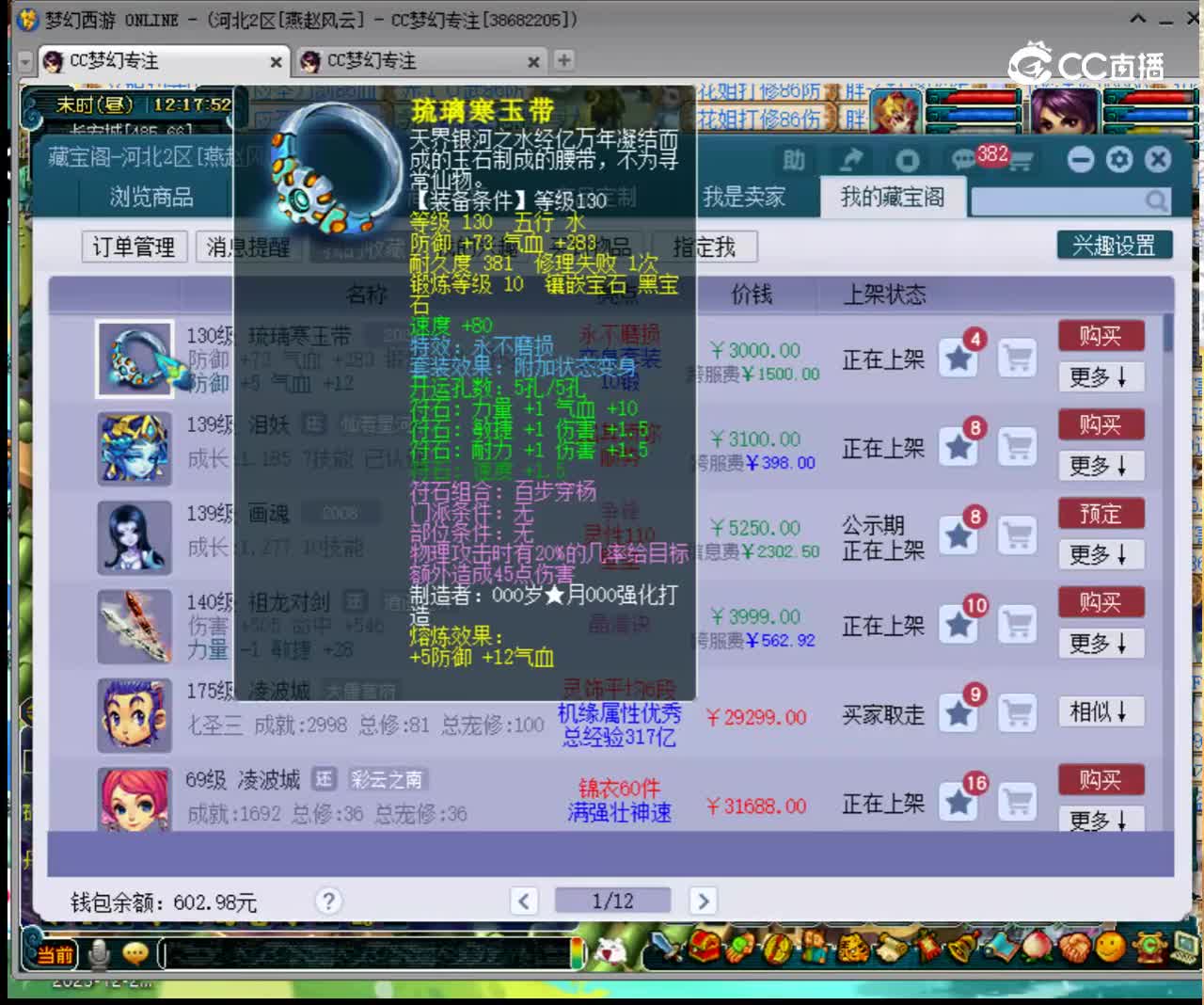The height and width of the screenshot is (1005, 1204).
Task: Click the share arrow icon in the header
Action: coord(850,160)
